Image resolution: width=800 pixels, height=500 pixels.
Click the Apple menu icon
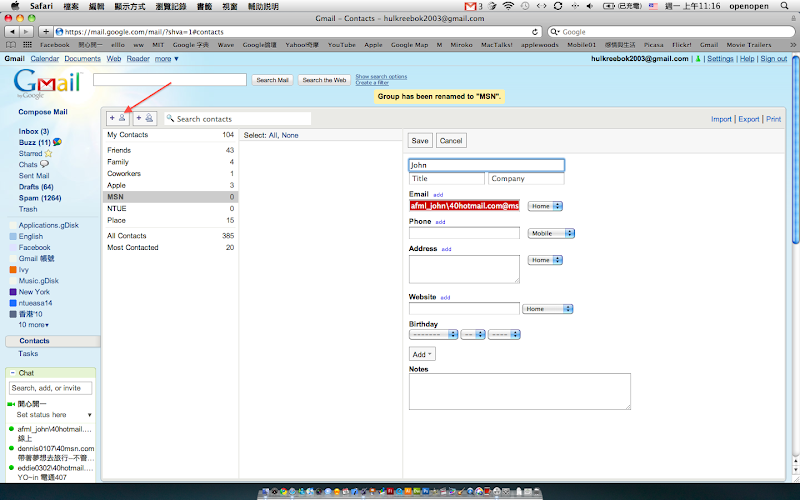[15, 6]
